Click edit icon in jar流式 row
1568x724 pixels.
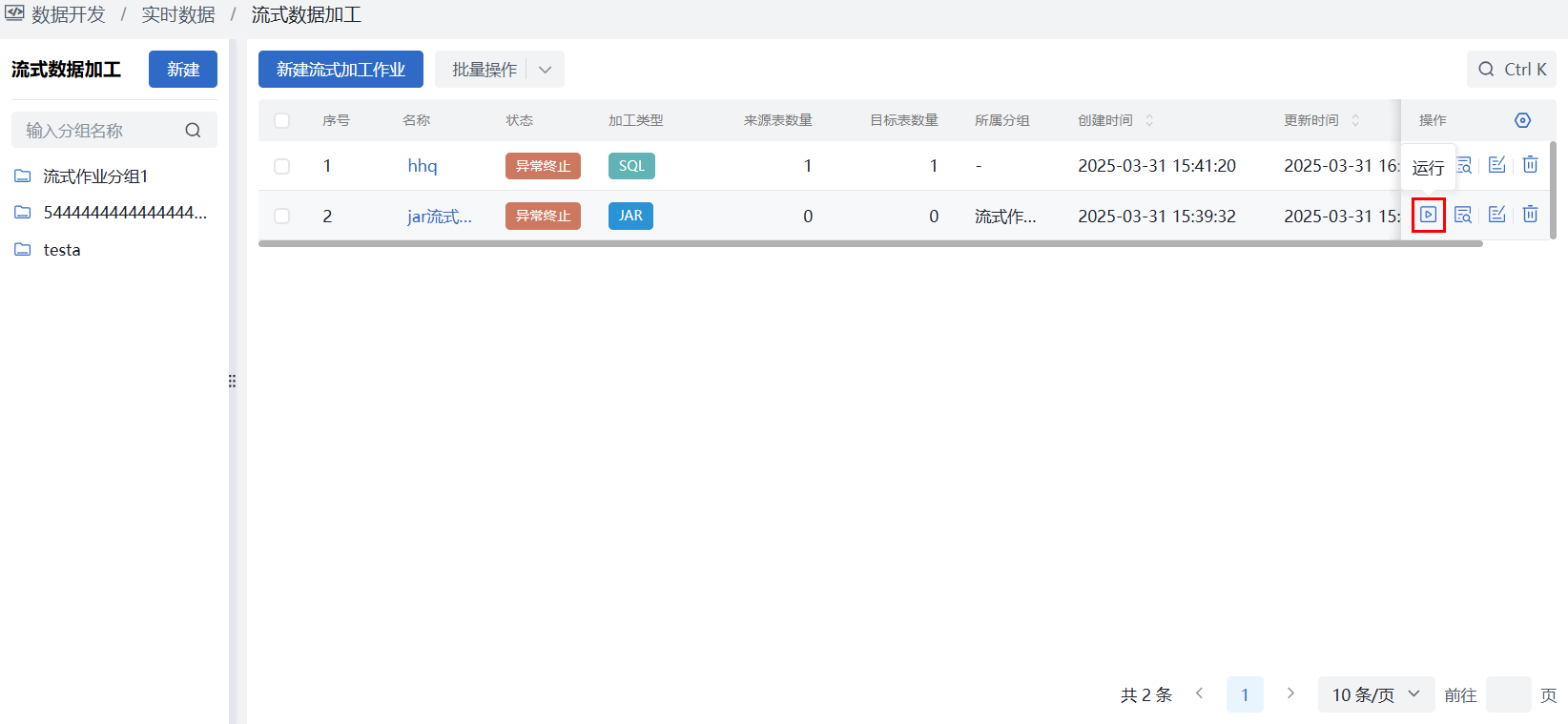(1497, 215)
